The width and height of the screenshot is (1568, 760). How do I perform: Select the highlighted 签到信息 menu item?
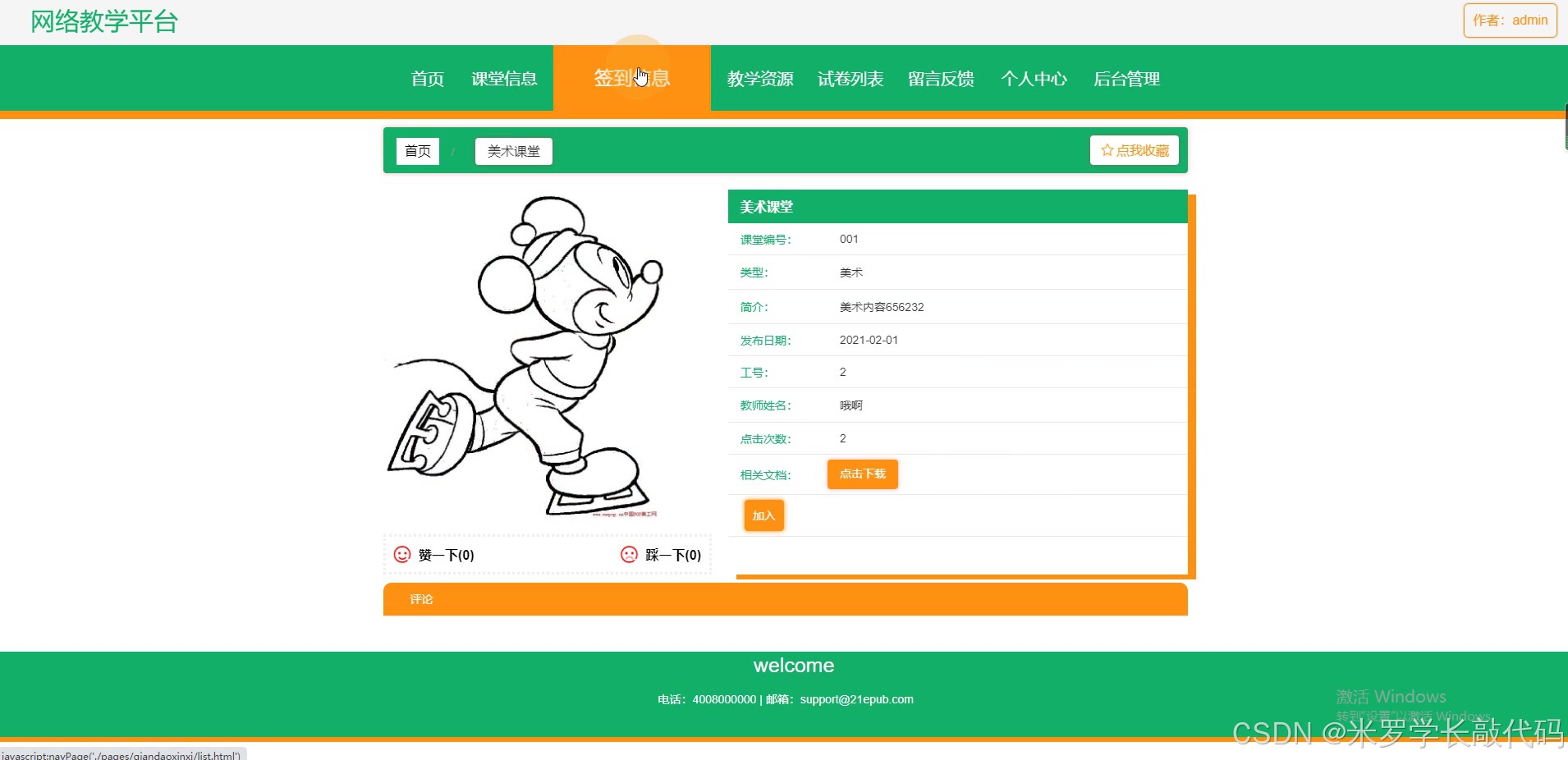point(632,78)
